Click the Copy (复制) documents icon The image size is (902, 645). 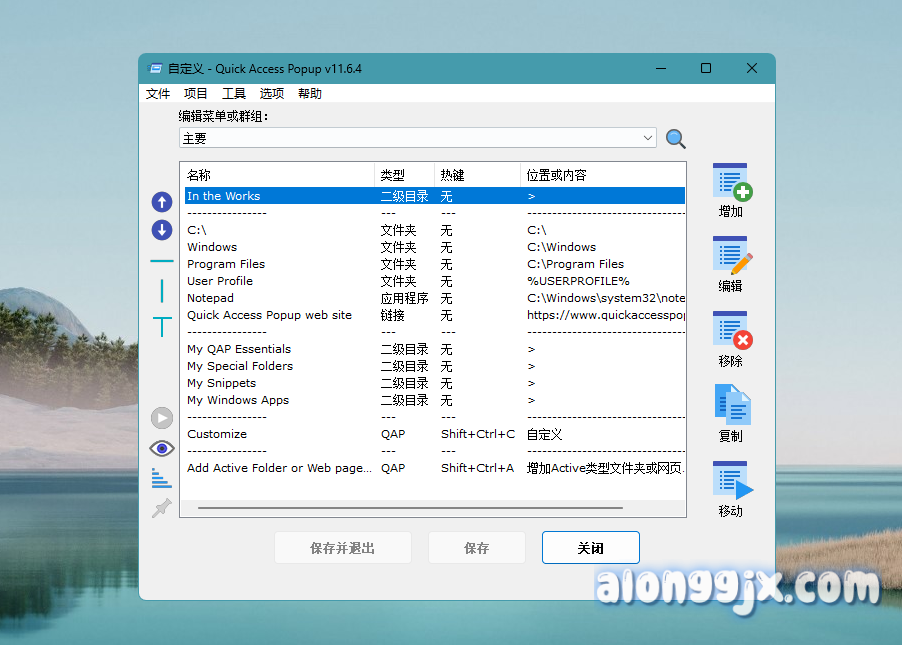(x=732, y=405)
